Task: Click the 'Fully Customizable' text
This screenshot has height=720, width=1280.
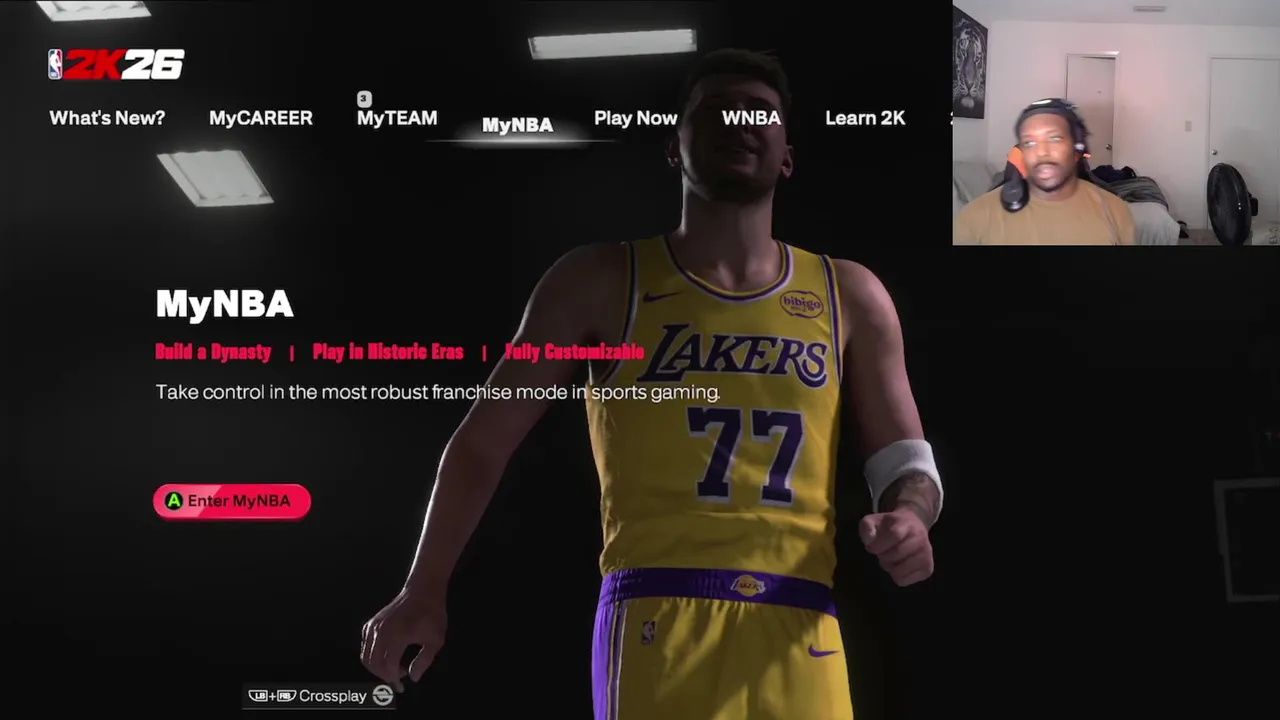Action: [574, 352]
